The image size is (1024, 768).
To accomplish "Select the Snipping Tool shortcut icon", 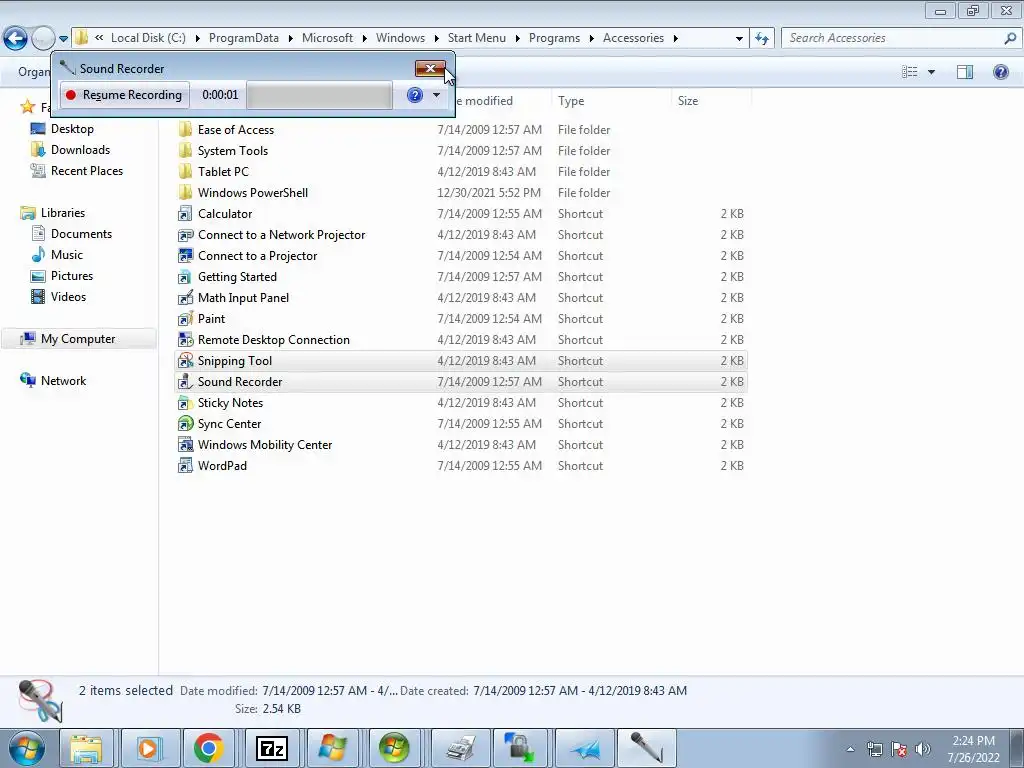I will [x=185, y=360].
